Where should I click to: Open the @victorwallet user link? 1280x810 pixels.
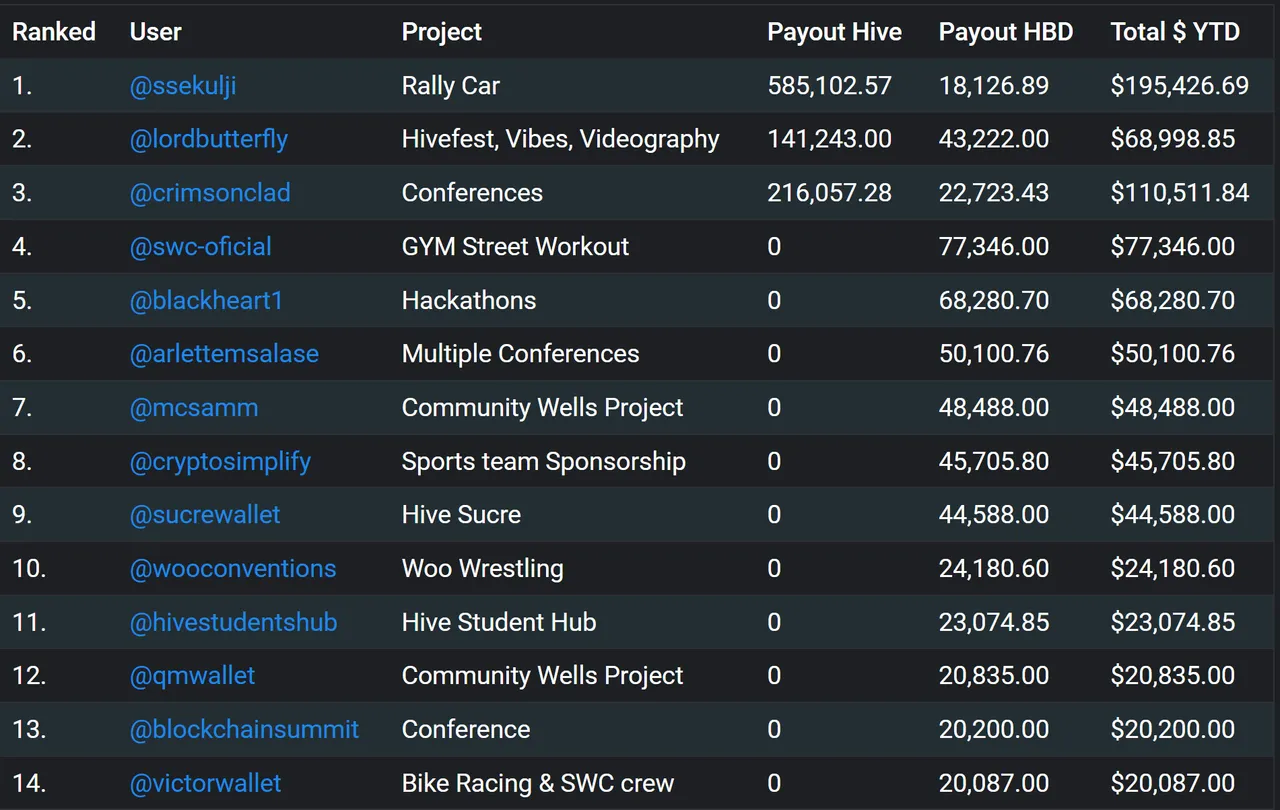click(206, 783)
